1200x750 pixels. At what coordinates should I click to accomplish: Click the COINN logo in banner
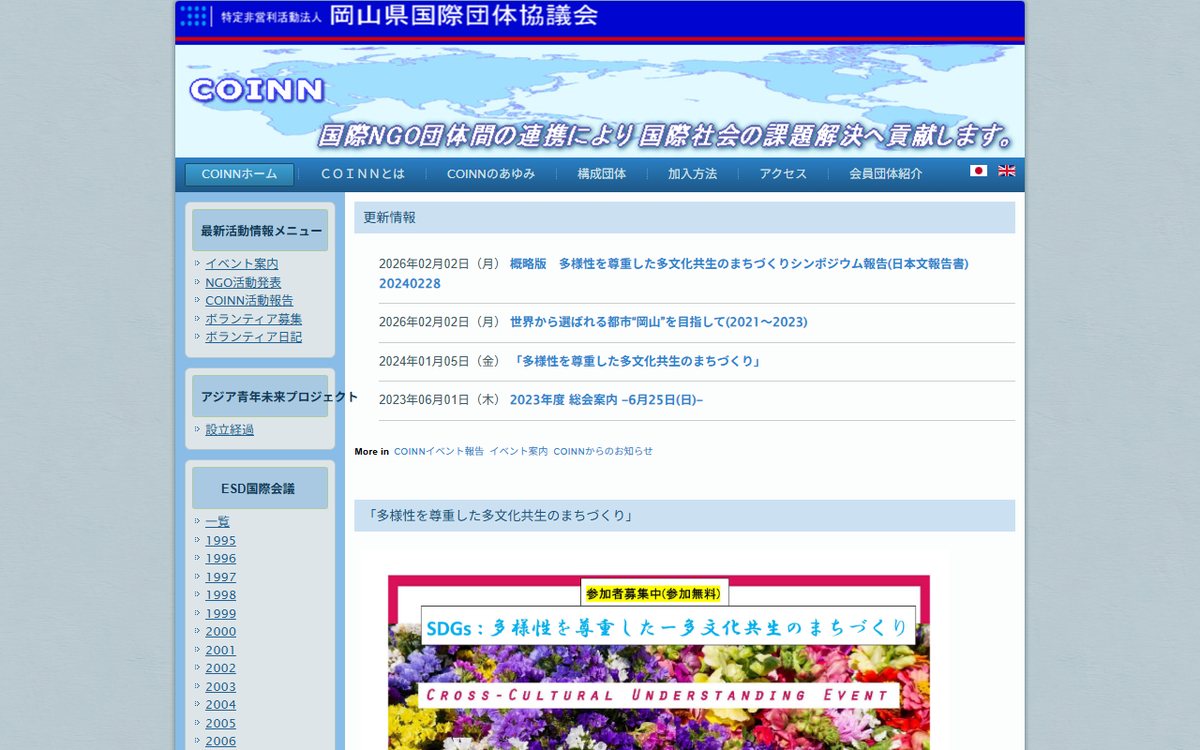tap(257, 90)
